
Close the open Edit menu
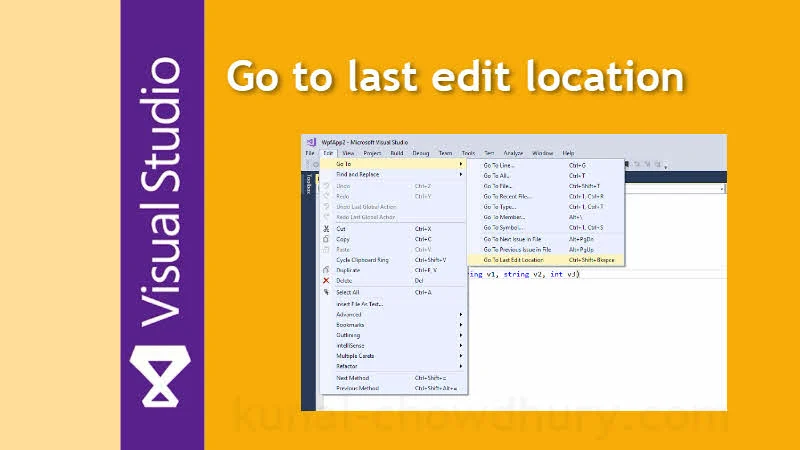click(328, 153)
